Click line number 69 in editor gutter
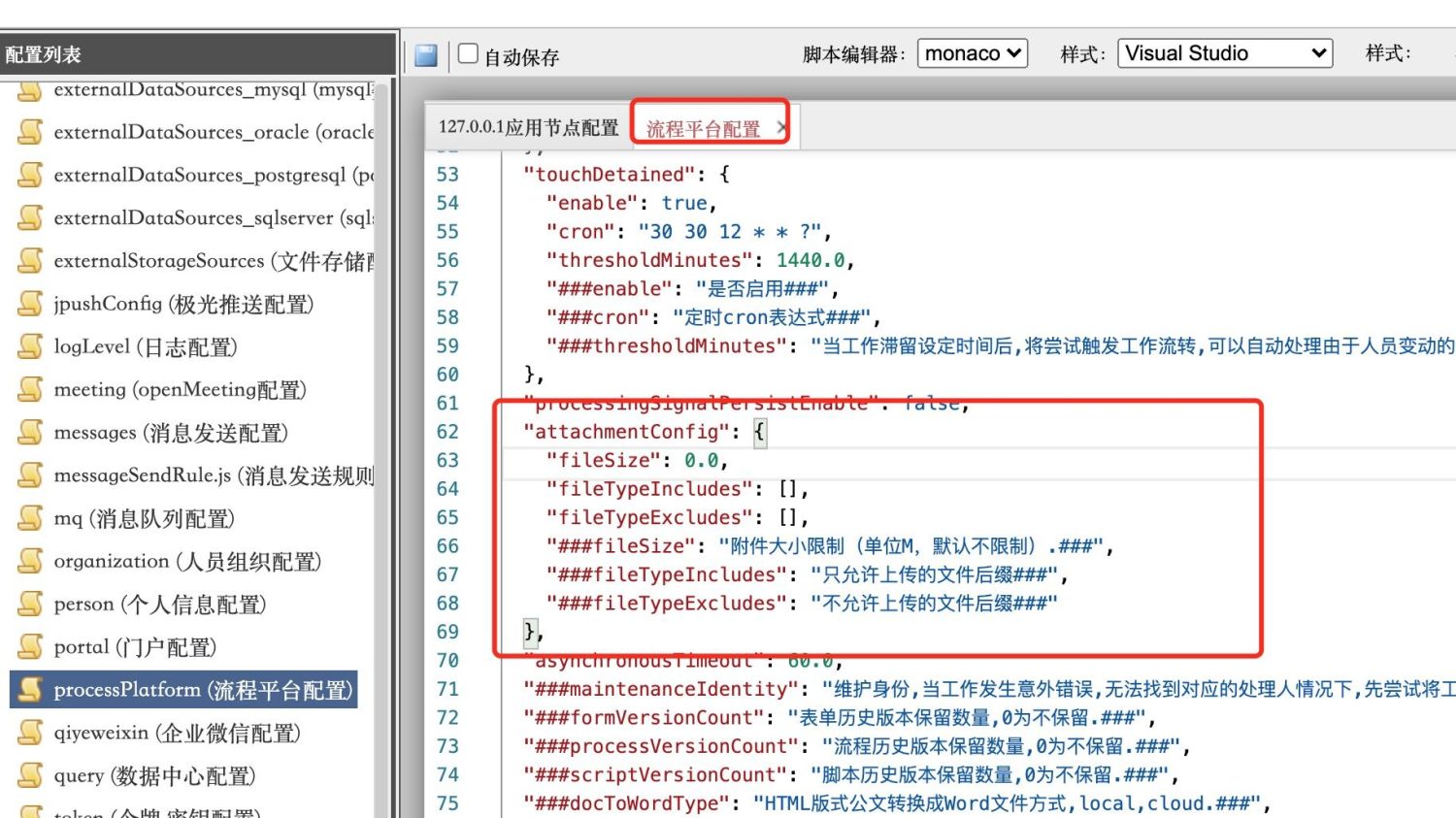This screenshot has height=818, width=1456. (x=447, y=632)
